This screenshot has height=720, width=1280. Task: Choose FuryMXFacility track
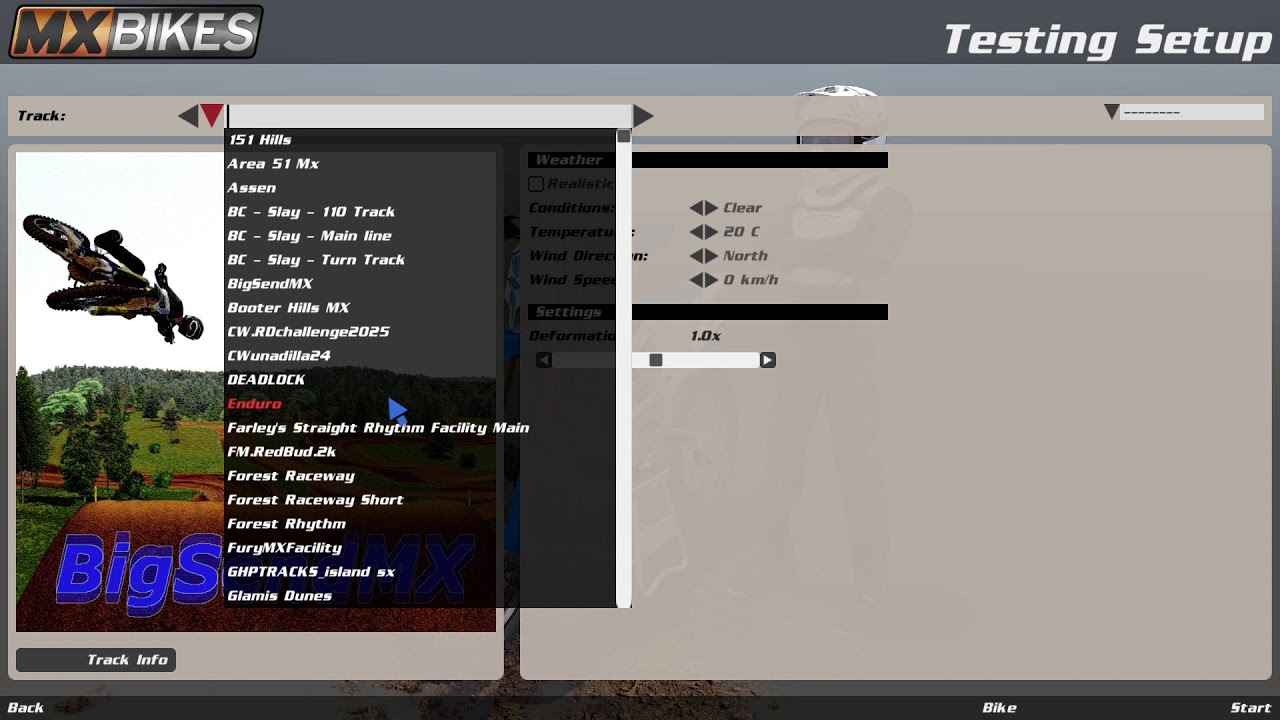[284, 548]
